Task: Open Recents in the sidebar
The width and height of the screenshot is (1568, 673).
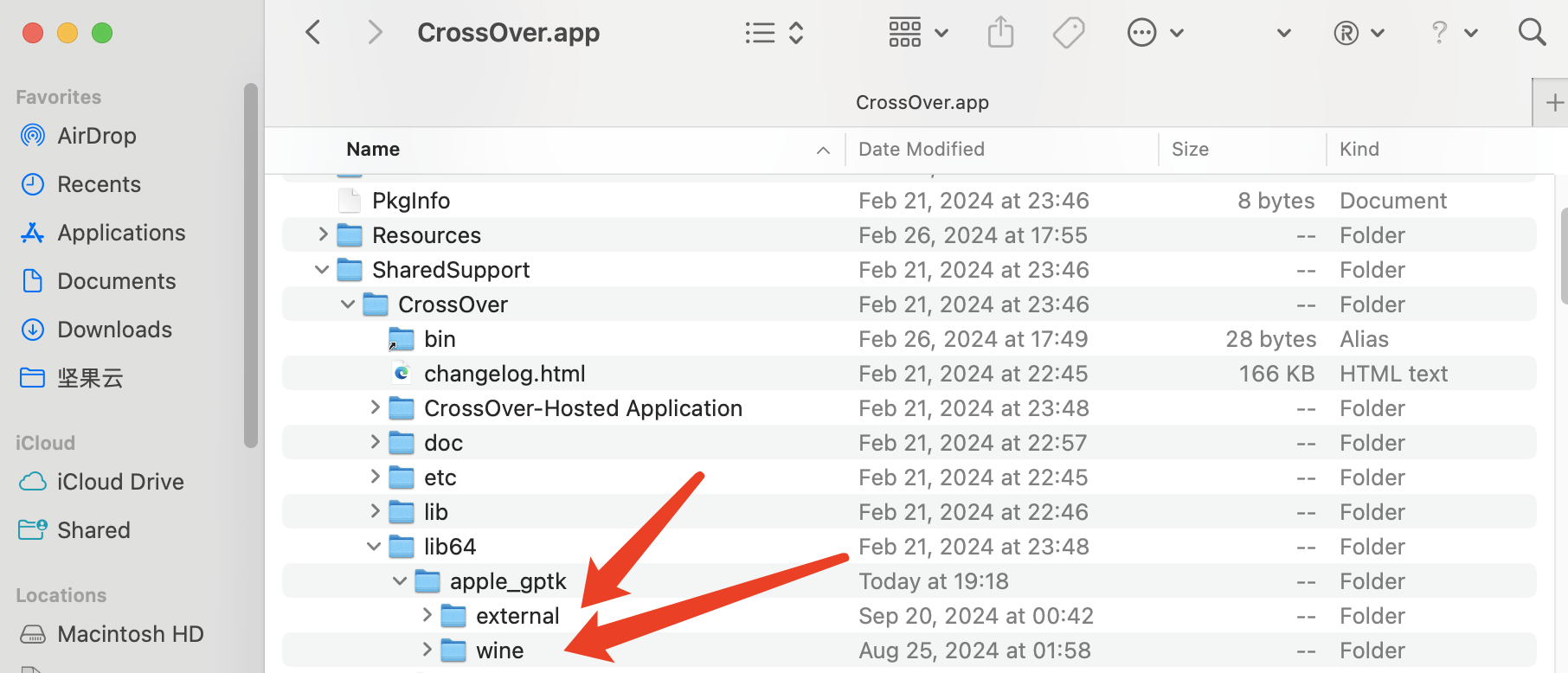Action: click(98, 184)
